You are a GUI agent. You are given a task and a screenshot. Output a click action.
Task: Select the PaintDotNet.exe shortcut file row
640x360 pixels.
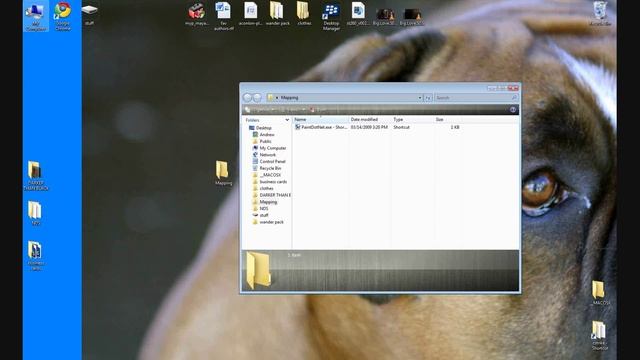(x=377, y=127)
